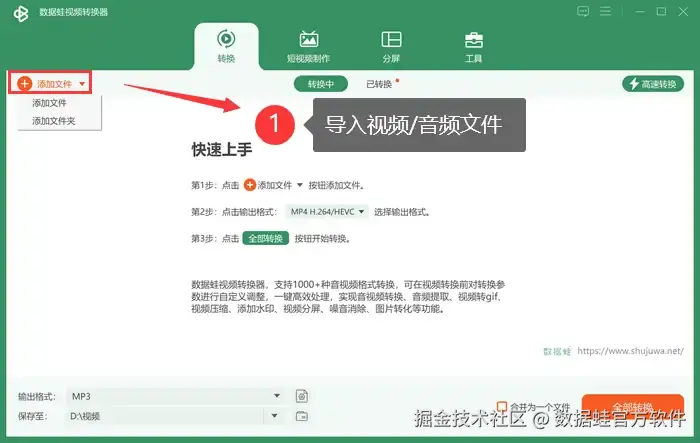Open the 输出格式 MP3 dropdown
The image size is (700, 443).
(x=176, y=396)
